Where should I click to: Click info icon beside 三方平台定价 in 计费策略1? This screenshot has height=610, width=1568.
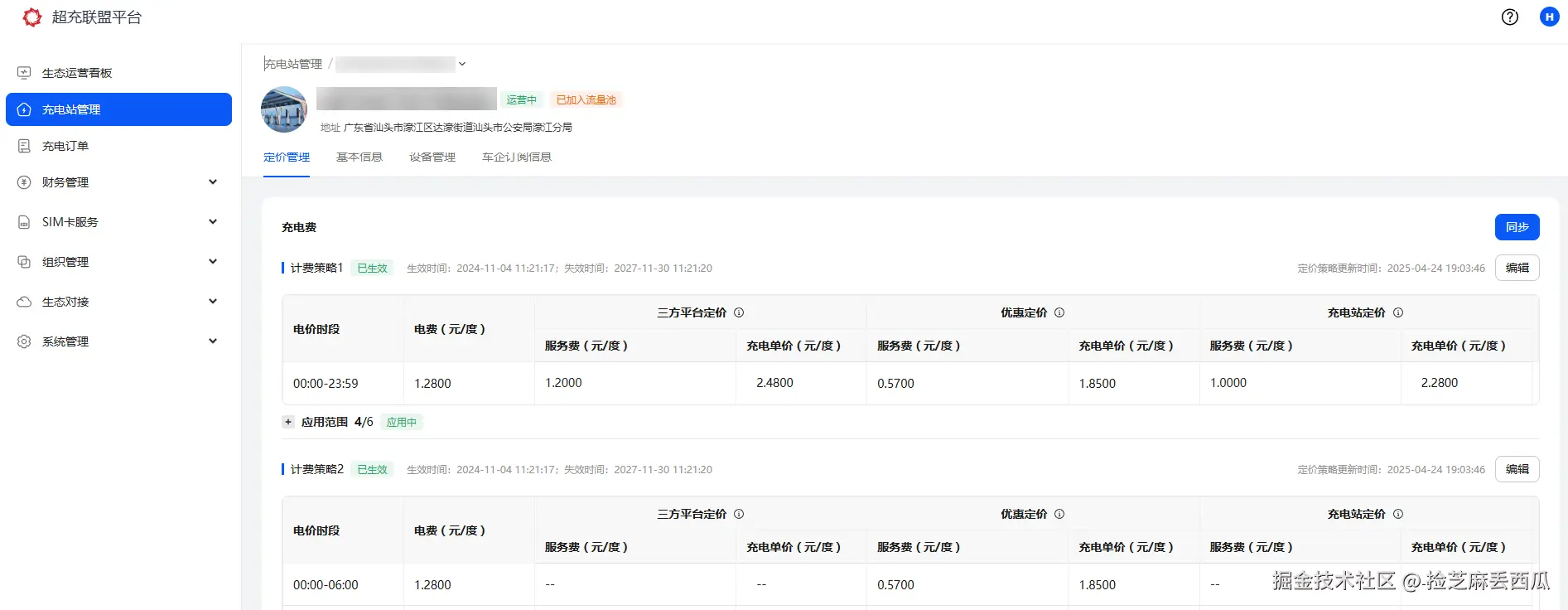pyautogui.click(x=739, y=312)
